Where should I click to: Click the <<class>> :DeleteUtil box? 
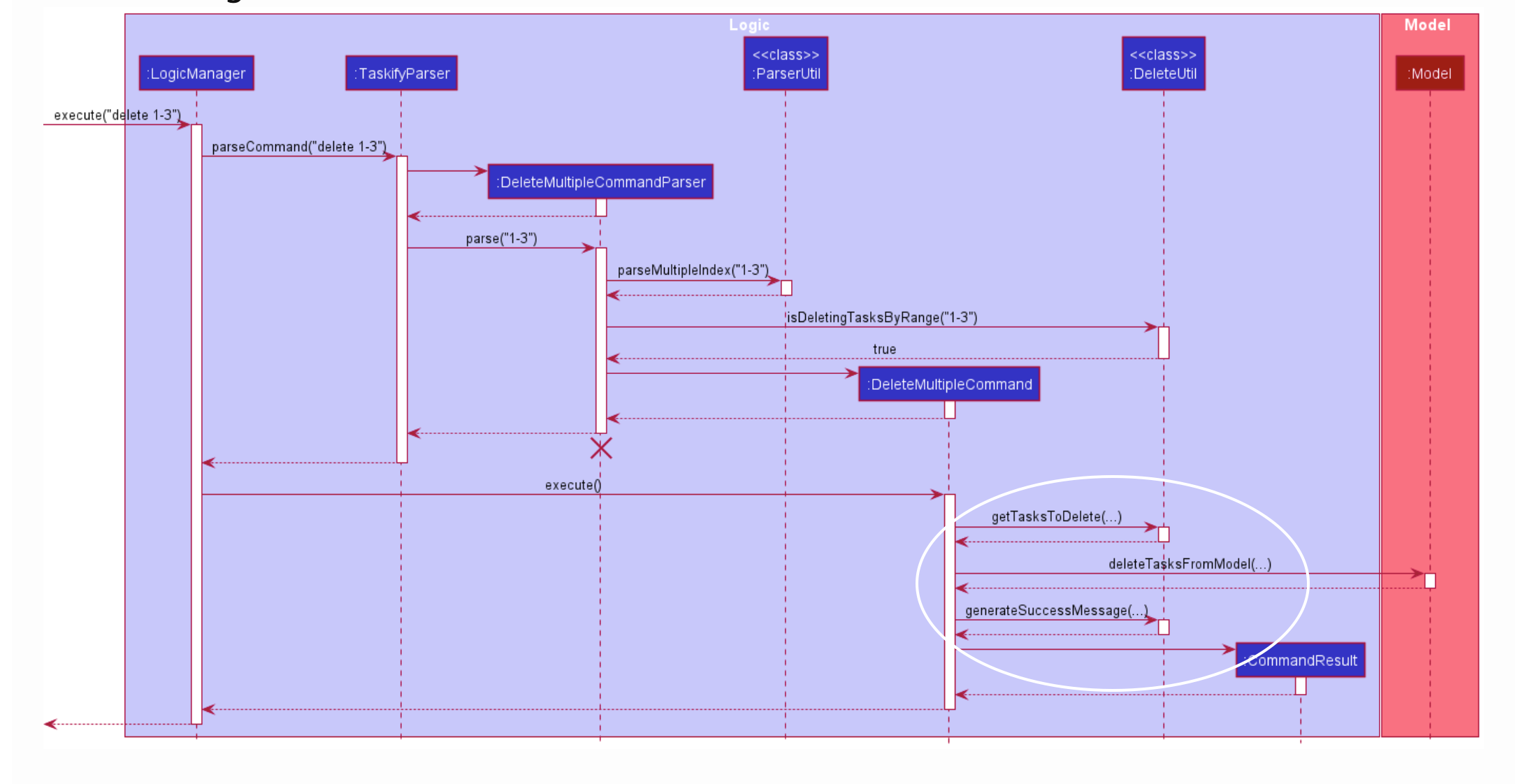pos(1163,64)
